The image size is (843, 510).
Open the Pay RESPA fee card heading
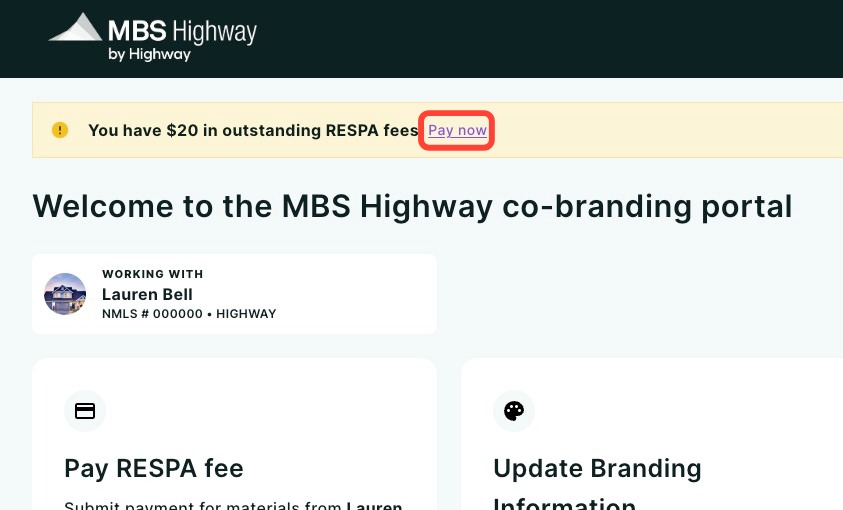click(x=154, y=468)
